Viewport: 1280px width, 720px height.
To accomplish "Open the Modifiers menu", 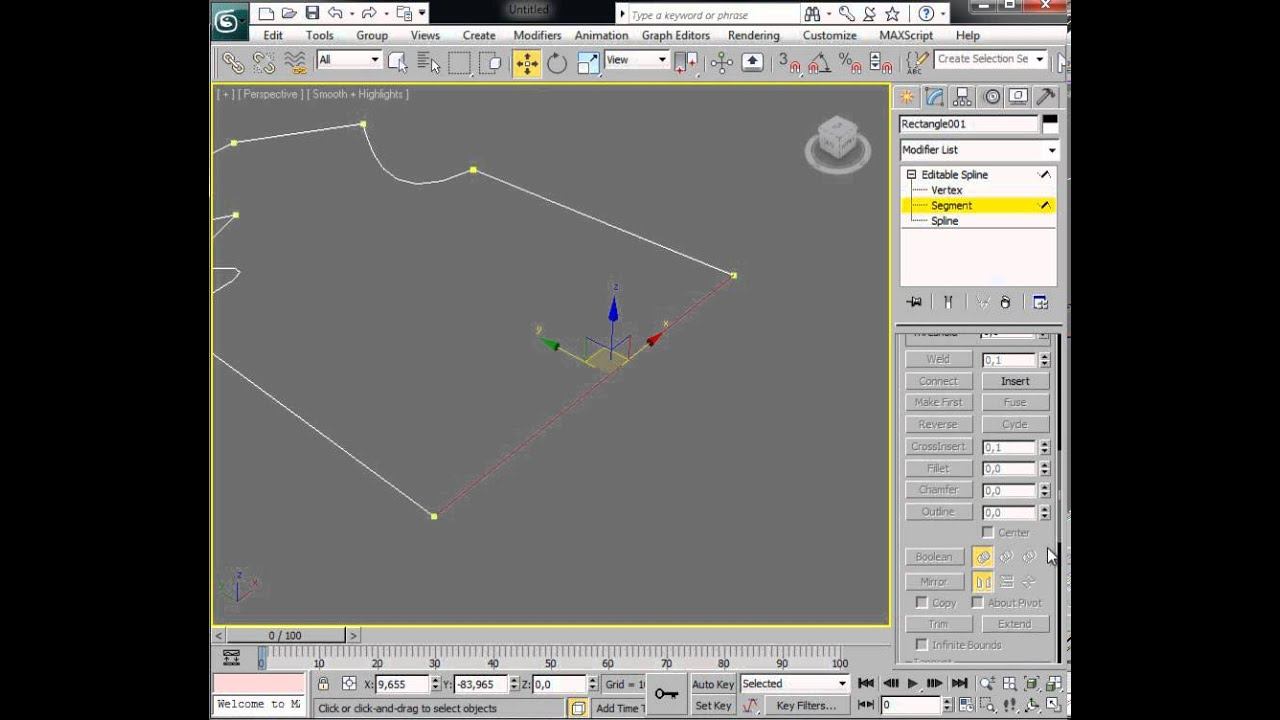I will click(537, 35).
